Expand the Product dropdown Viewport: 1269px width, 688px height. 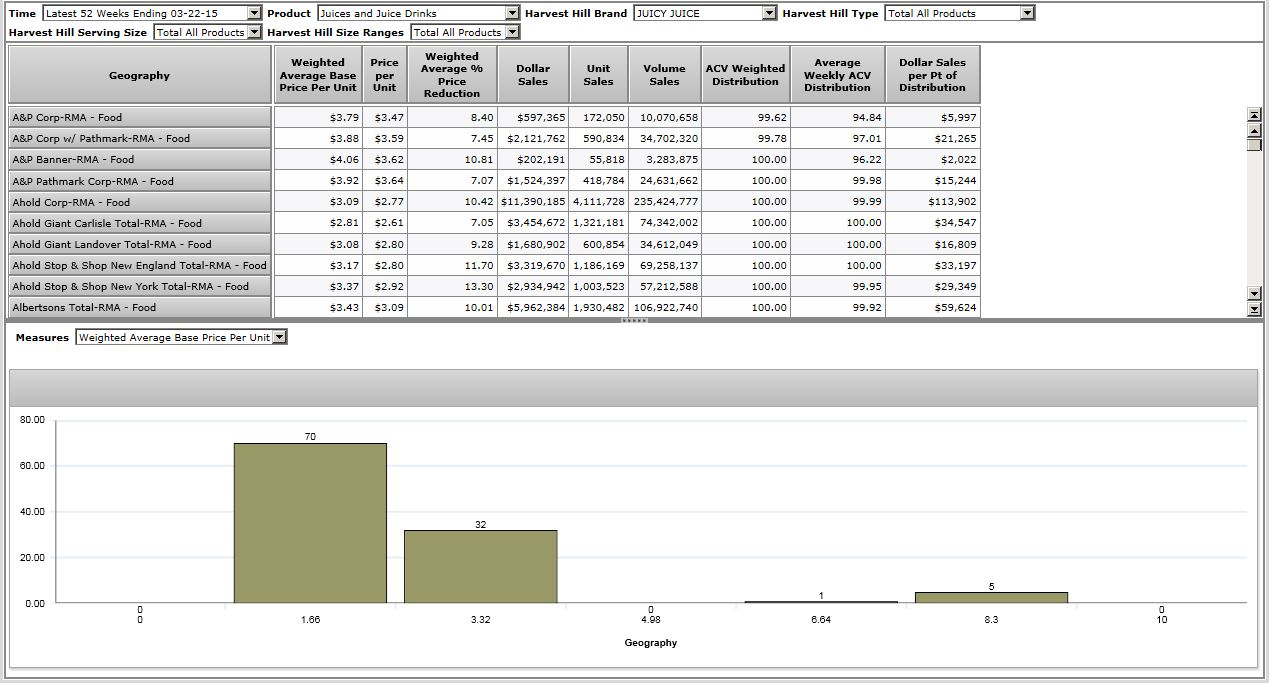tap(512, 13)
